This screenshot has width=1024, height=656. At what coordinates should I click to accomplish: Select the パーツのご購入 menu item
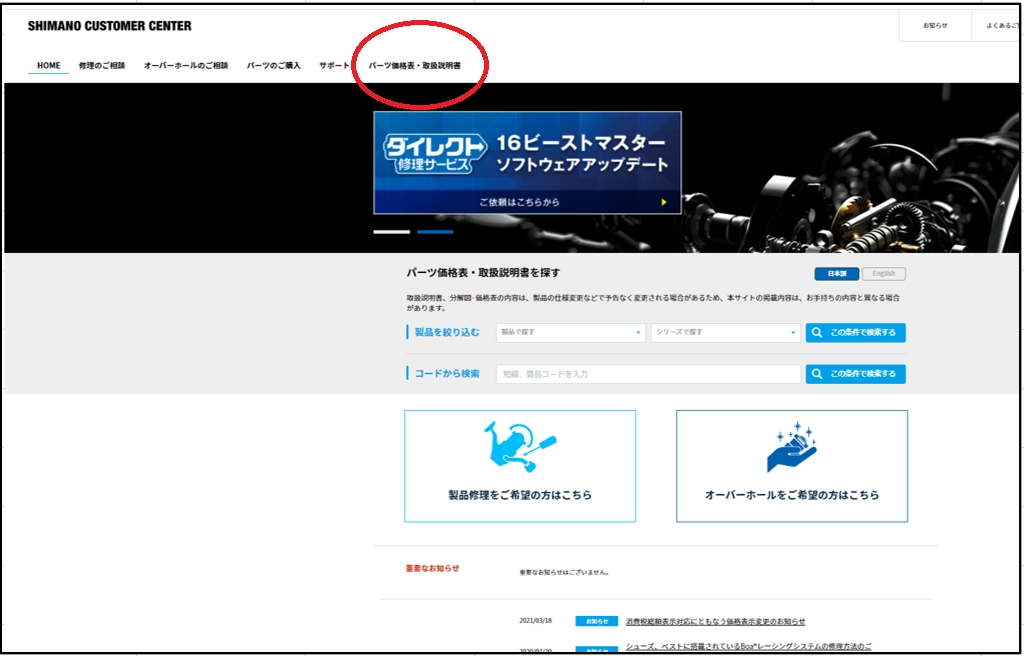[274, 65]
